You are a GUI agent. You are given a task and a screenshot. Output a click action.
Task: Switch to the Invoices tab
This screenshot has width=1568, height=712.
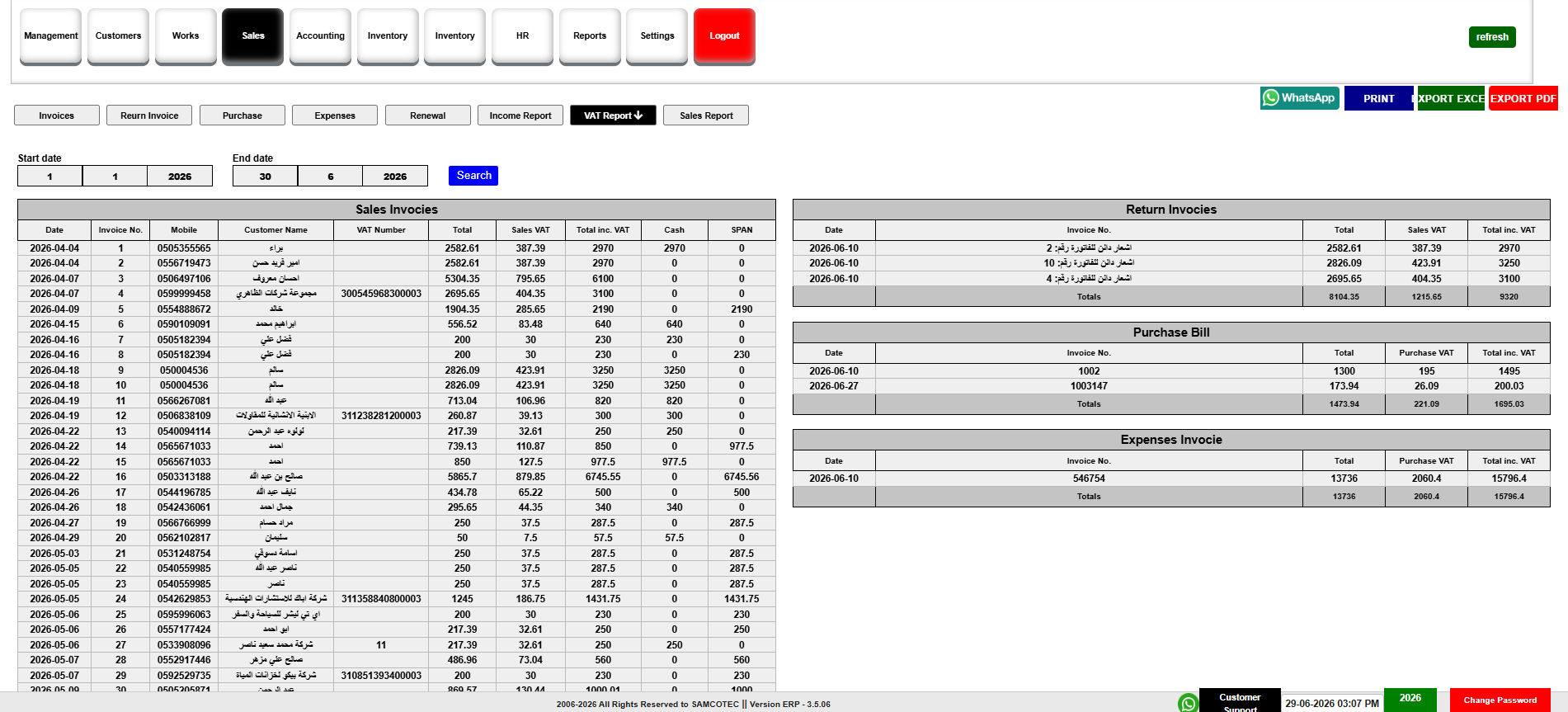pyautogui.click(x=57, y=116)
